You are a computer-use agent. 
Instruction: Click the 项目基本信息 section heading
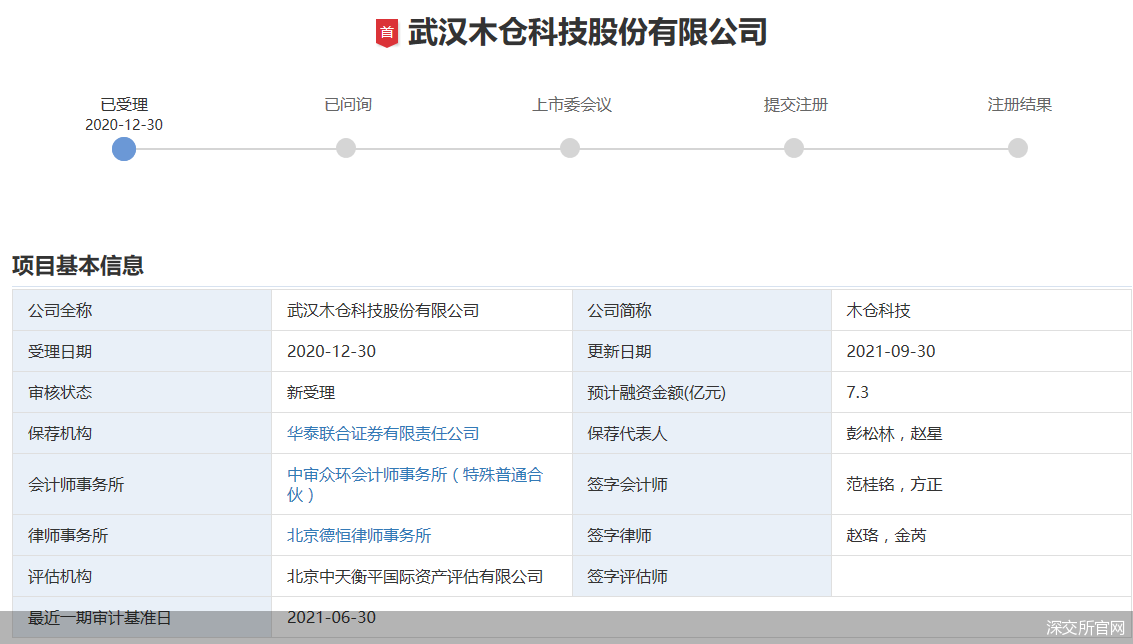pyautogui.click(x=78, y=266)
